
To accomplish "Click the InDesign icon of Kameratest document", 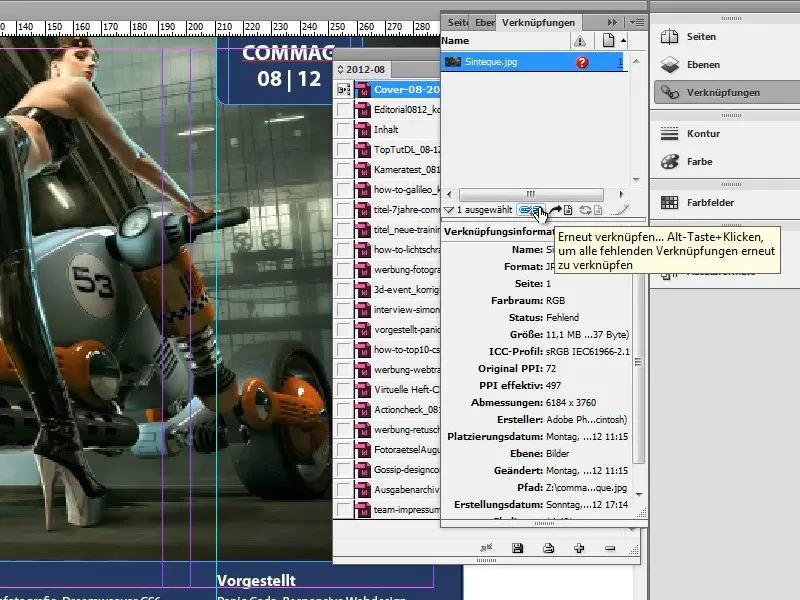I will (x=363, y=170).
